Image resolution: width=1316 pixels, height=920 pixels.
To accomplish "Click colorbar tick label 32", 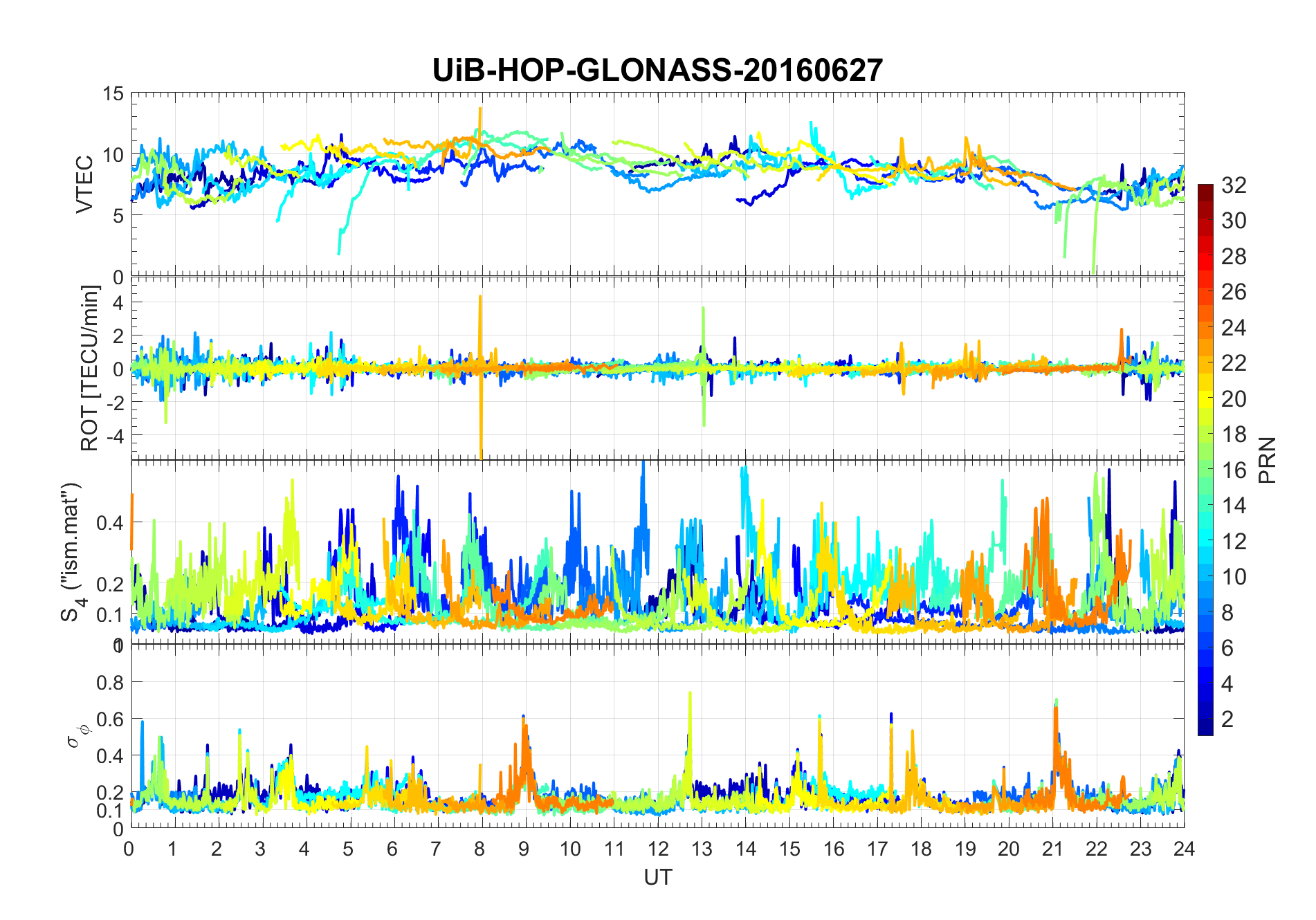I will pyautogui.click(x=1234, y=185).
